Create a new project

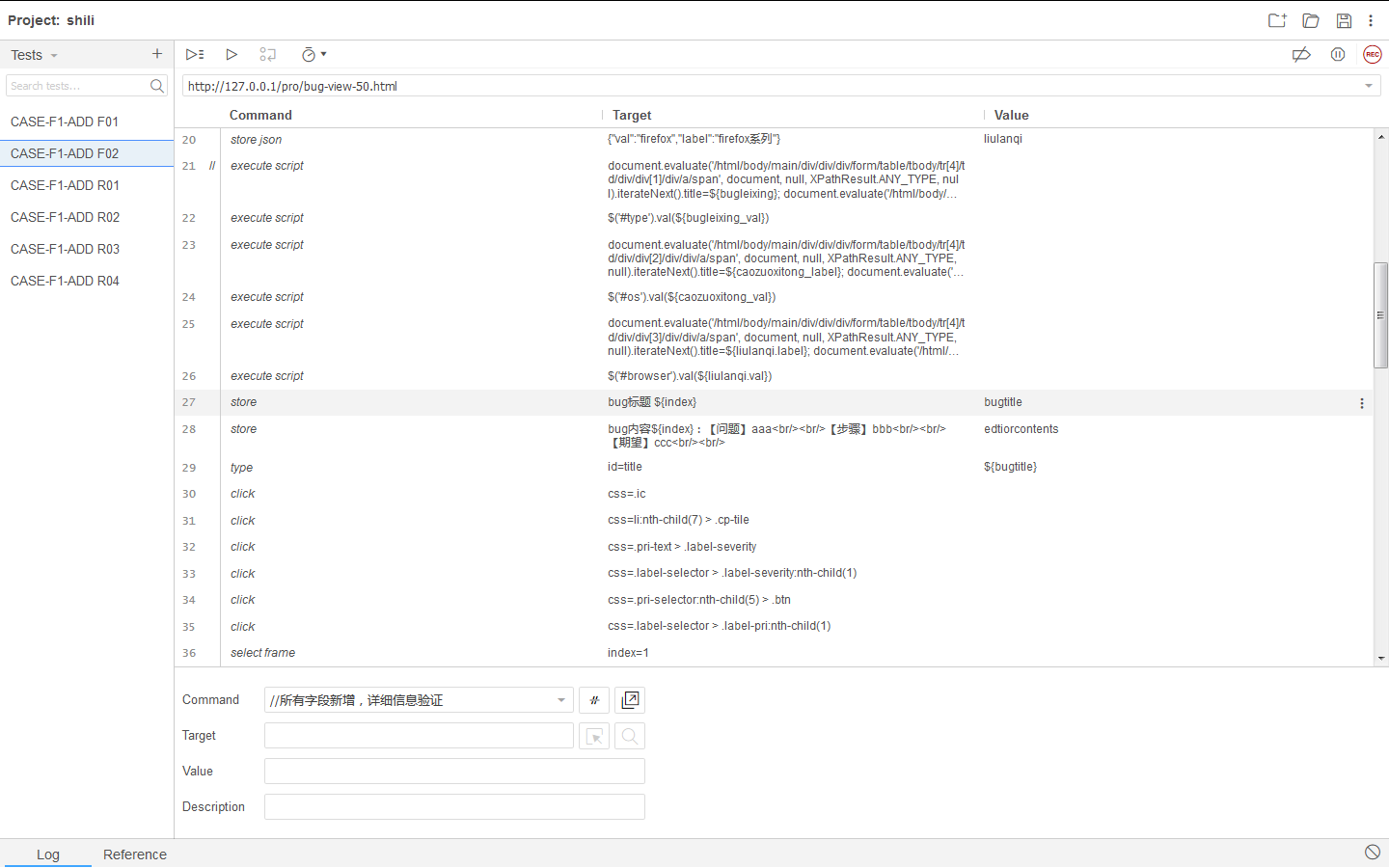tap(1277, 20)
